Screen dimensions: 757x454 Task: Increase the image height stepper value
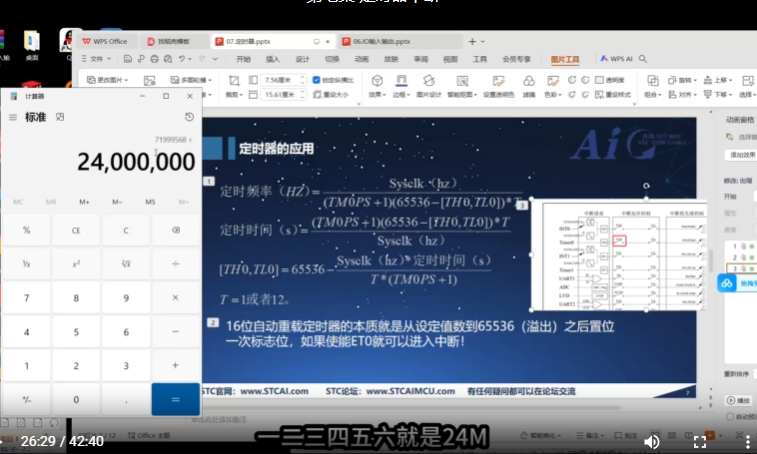pyautogui.click(x=302, y=77)
